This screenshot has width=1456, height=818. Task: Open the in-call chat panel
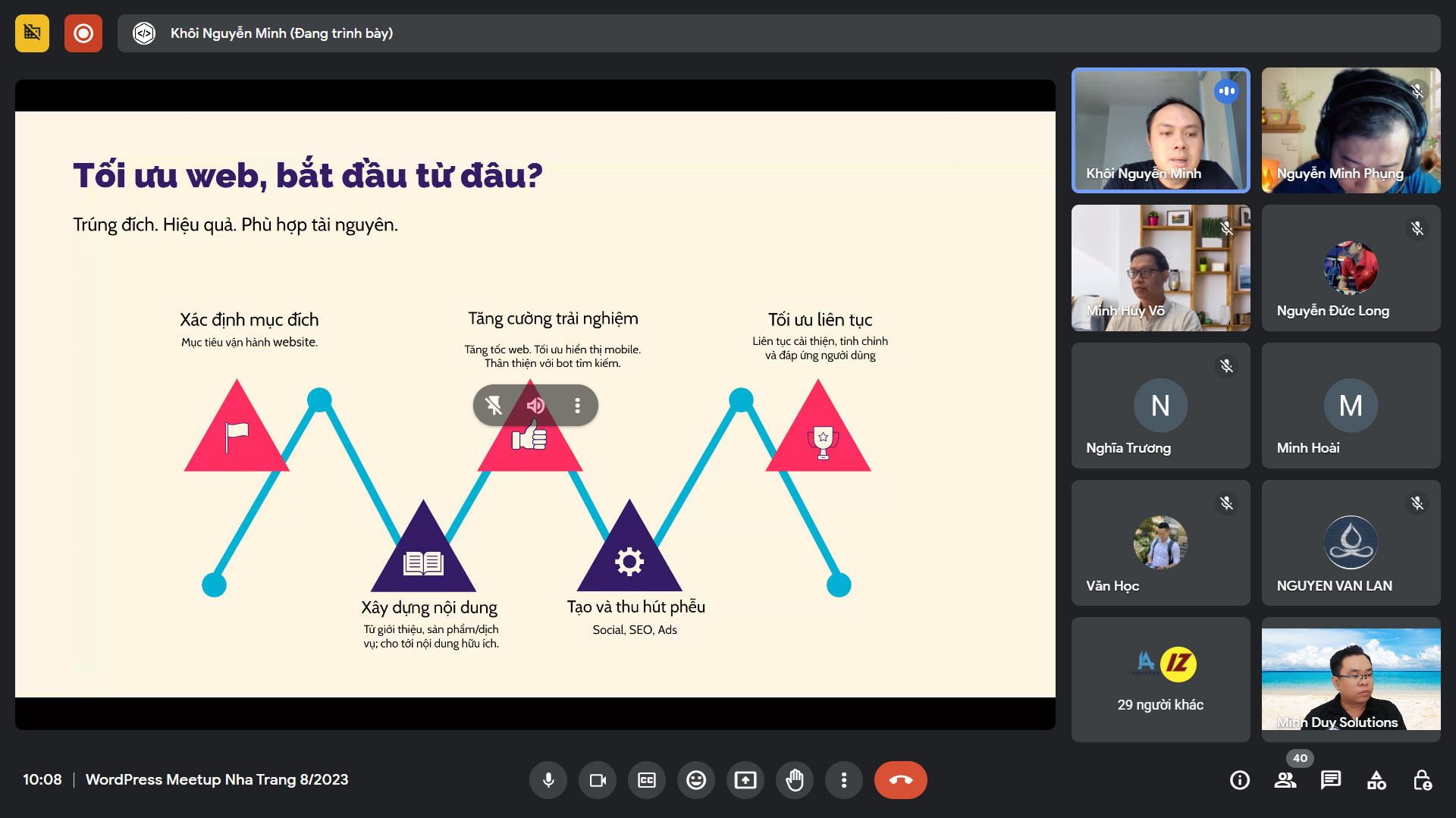pyautogui.click(x=1331, y=780)
